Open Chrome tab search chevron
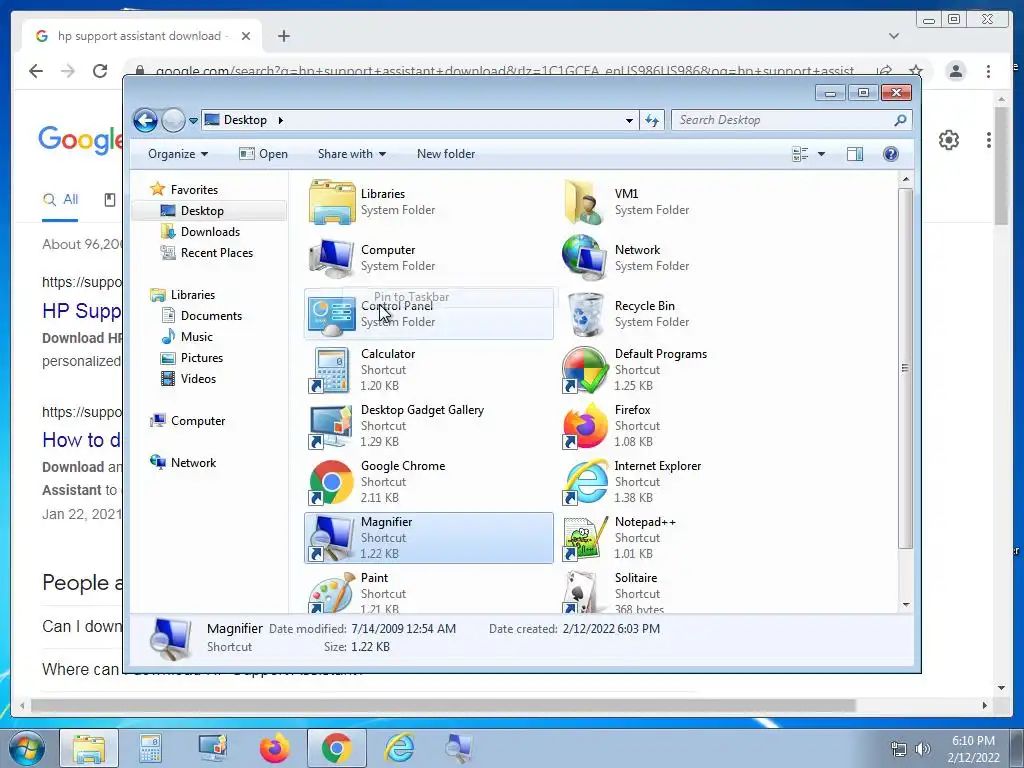1024x768 pixels. pos(894,36)
